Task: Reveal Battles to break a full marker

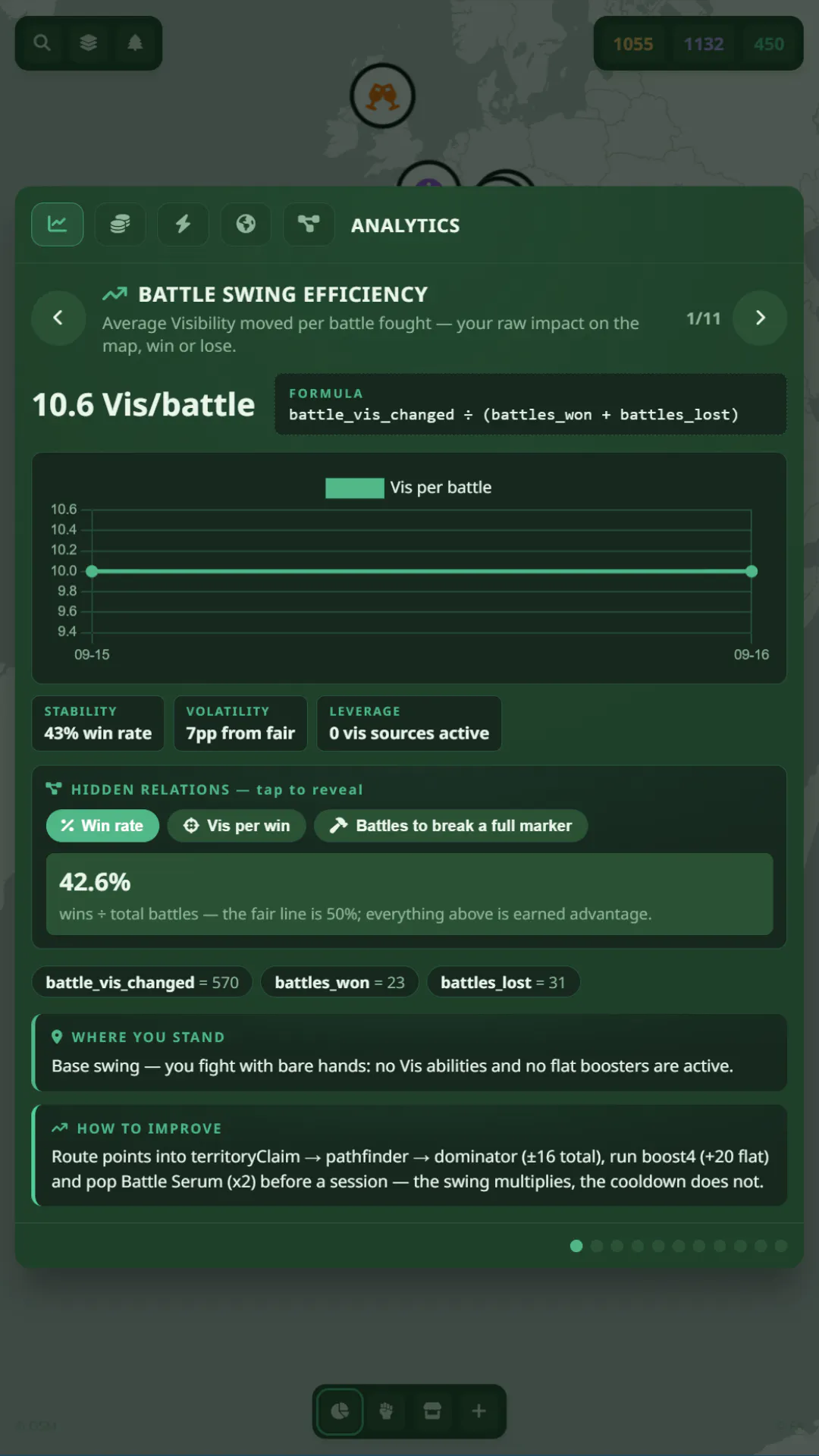Action: 451,826
